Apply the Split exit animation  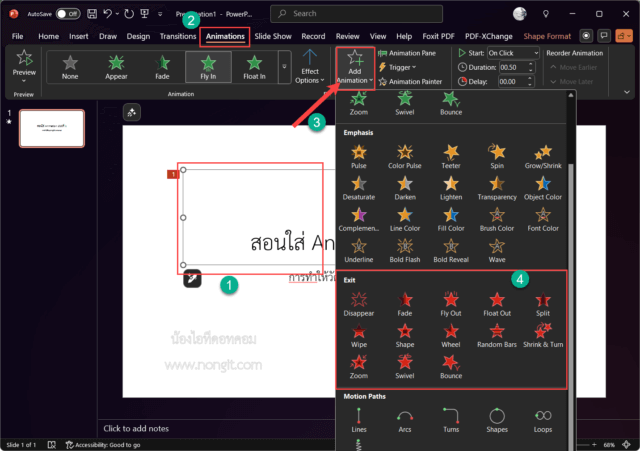(543, 304)
